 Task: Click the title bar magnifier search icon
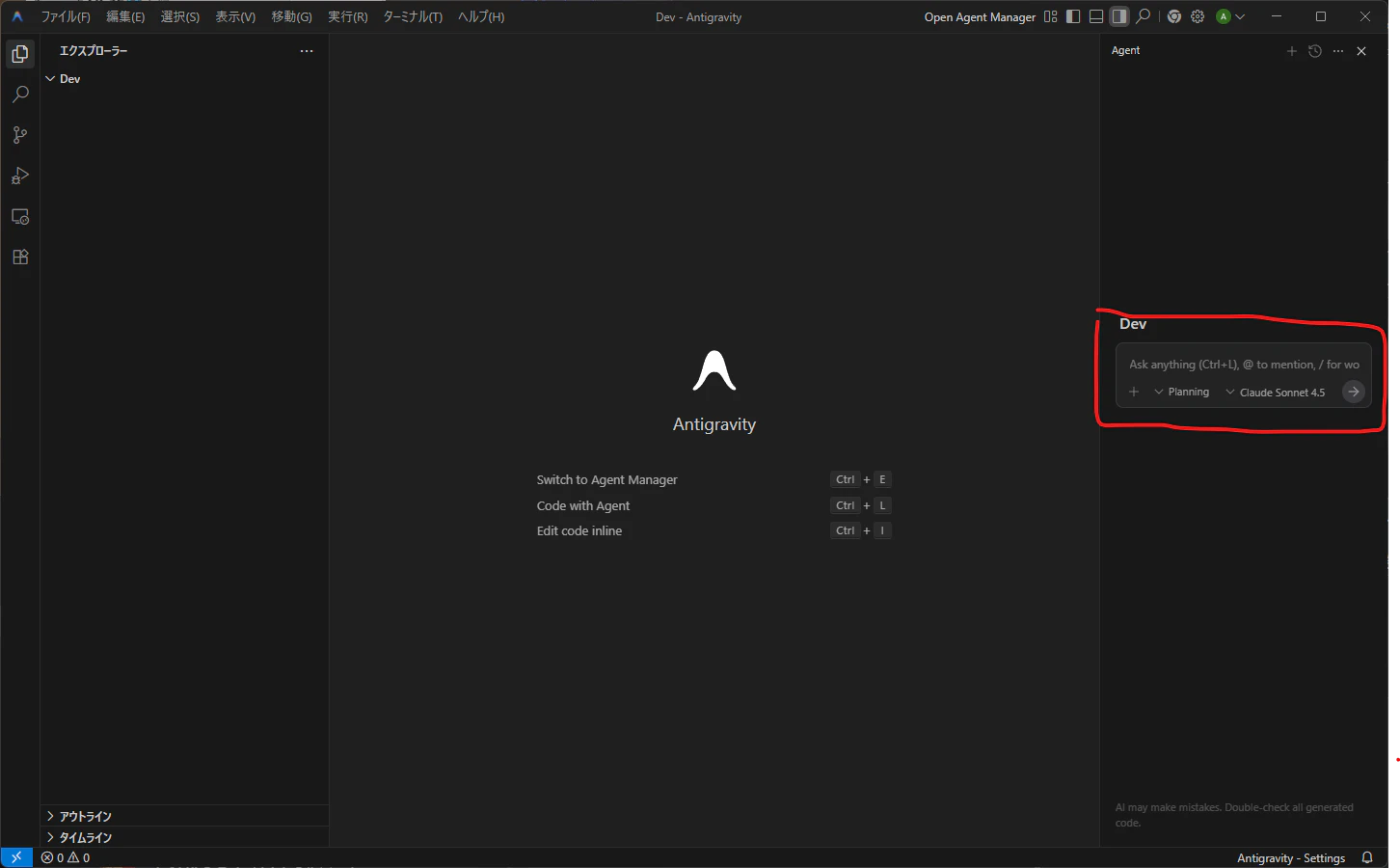[1144, 16]
